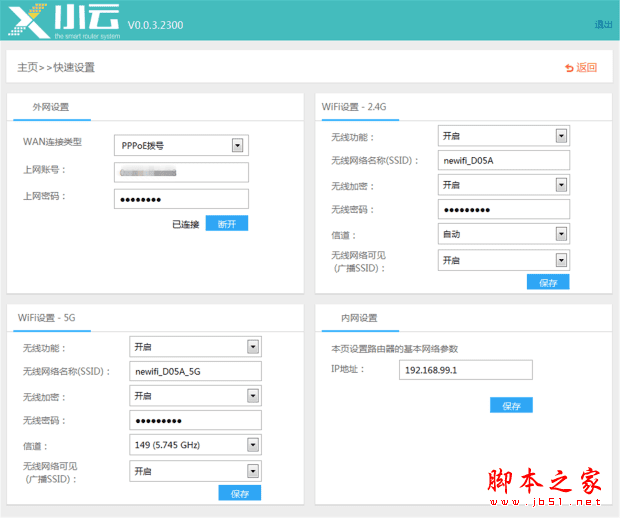620x518 pixels.
Task: Click the 本页设置路由器的基本网络参数 description text
Action: coord(395,349)
